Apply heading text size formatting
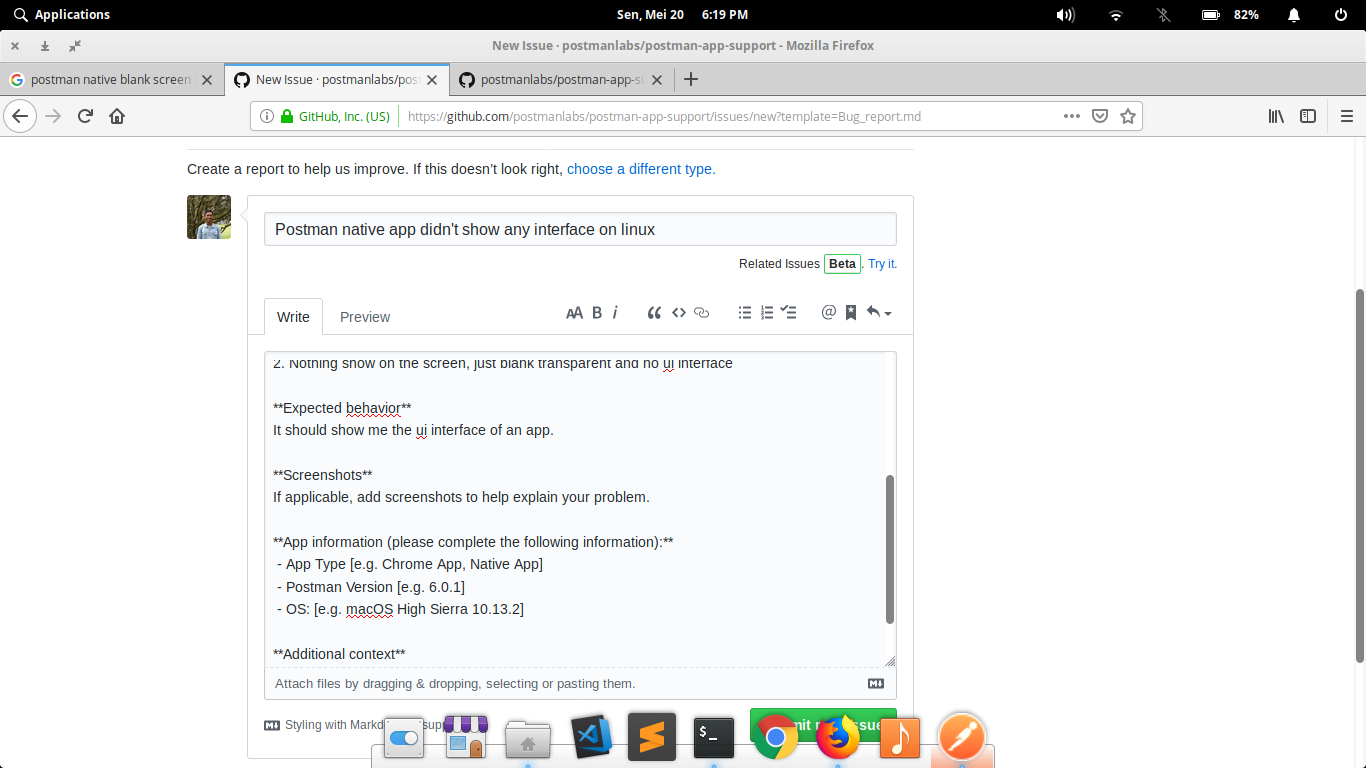 click(x=575, y=312)
